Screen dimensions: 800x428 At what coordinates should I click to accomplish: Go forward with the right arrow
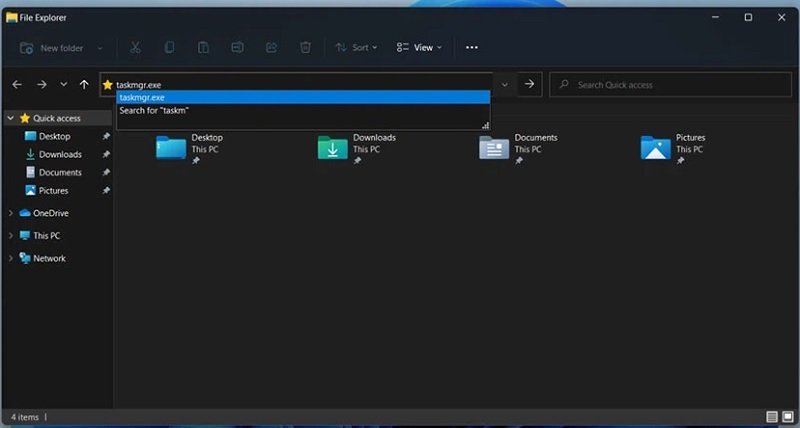point(42,85)
